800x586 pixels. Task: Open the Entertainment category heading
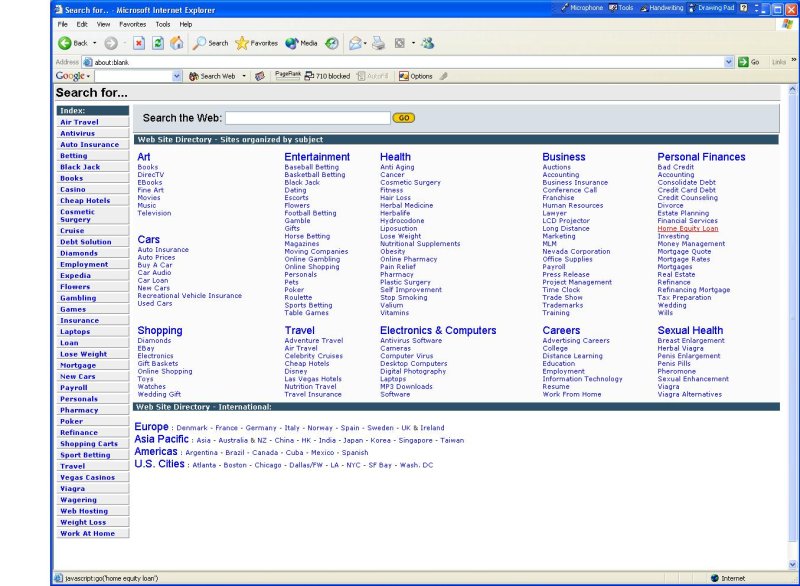[x=317, y=157]
